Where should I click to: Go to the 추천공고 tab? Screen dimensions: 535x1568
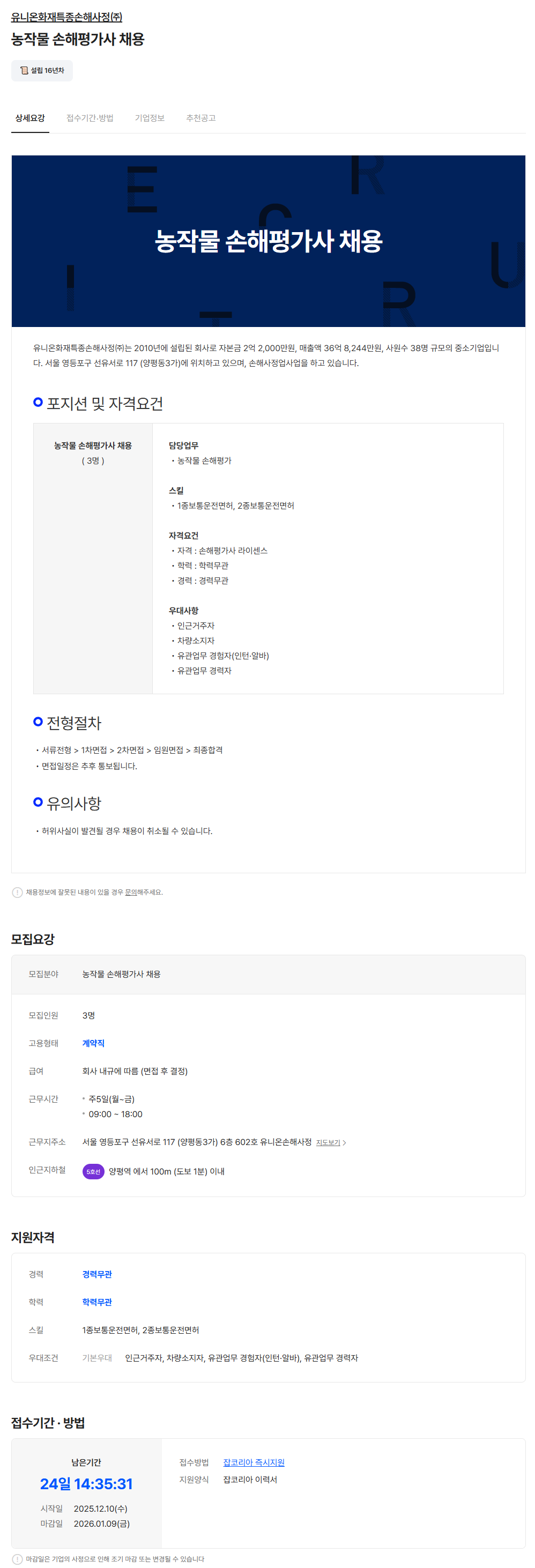[201, 118]
